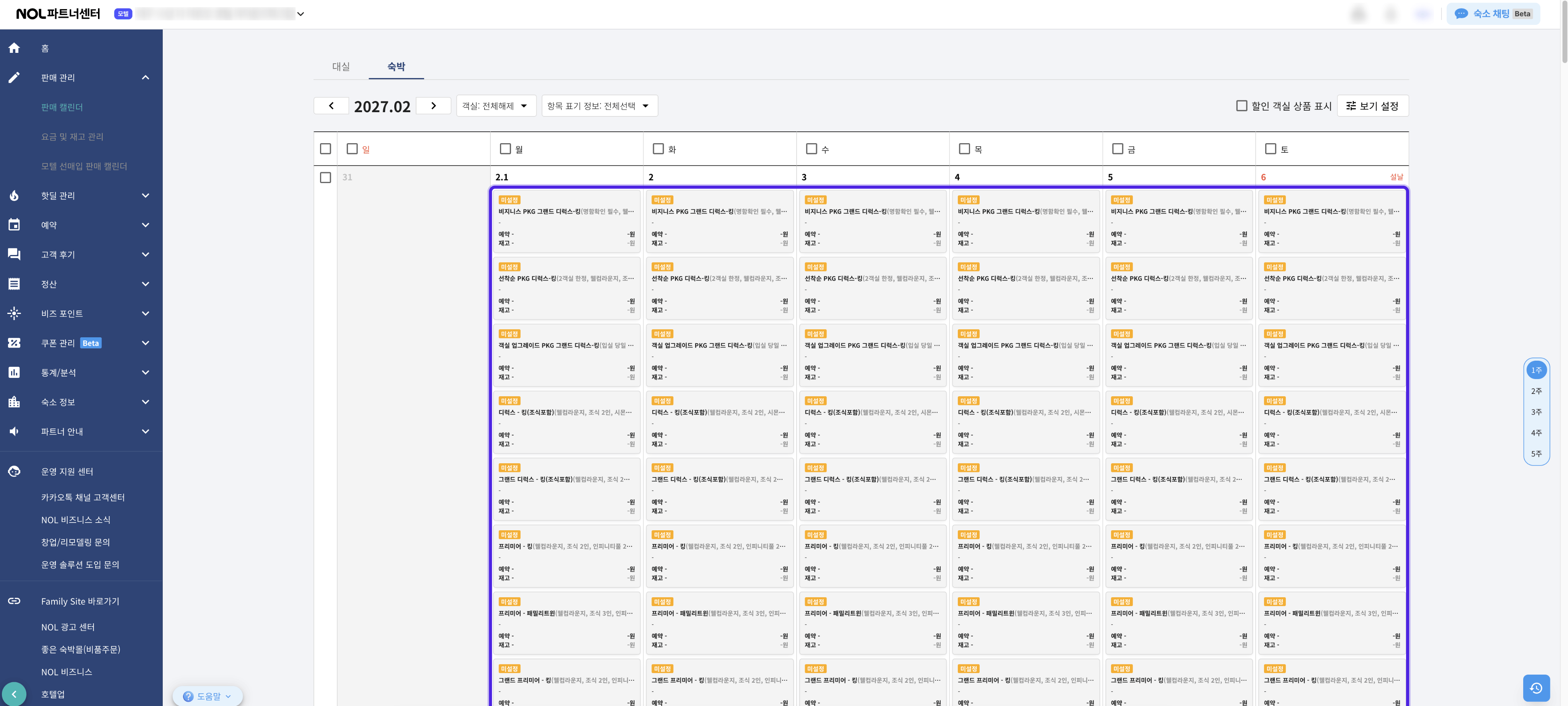Check the first week row checkbox
This screenshot has width=1568, height=706.
point(326,177)
